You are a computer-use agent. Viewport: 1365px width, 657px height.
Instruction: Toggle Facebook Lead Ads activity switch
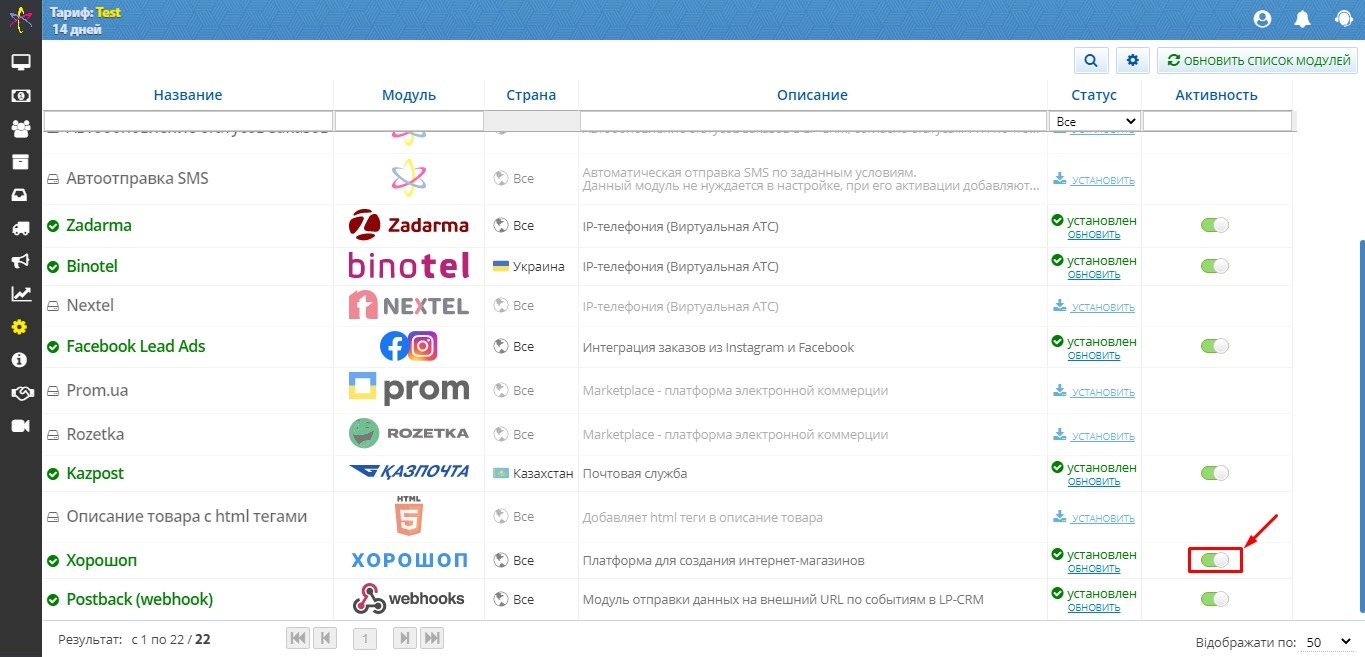[1215, 346]
